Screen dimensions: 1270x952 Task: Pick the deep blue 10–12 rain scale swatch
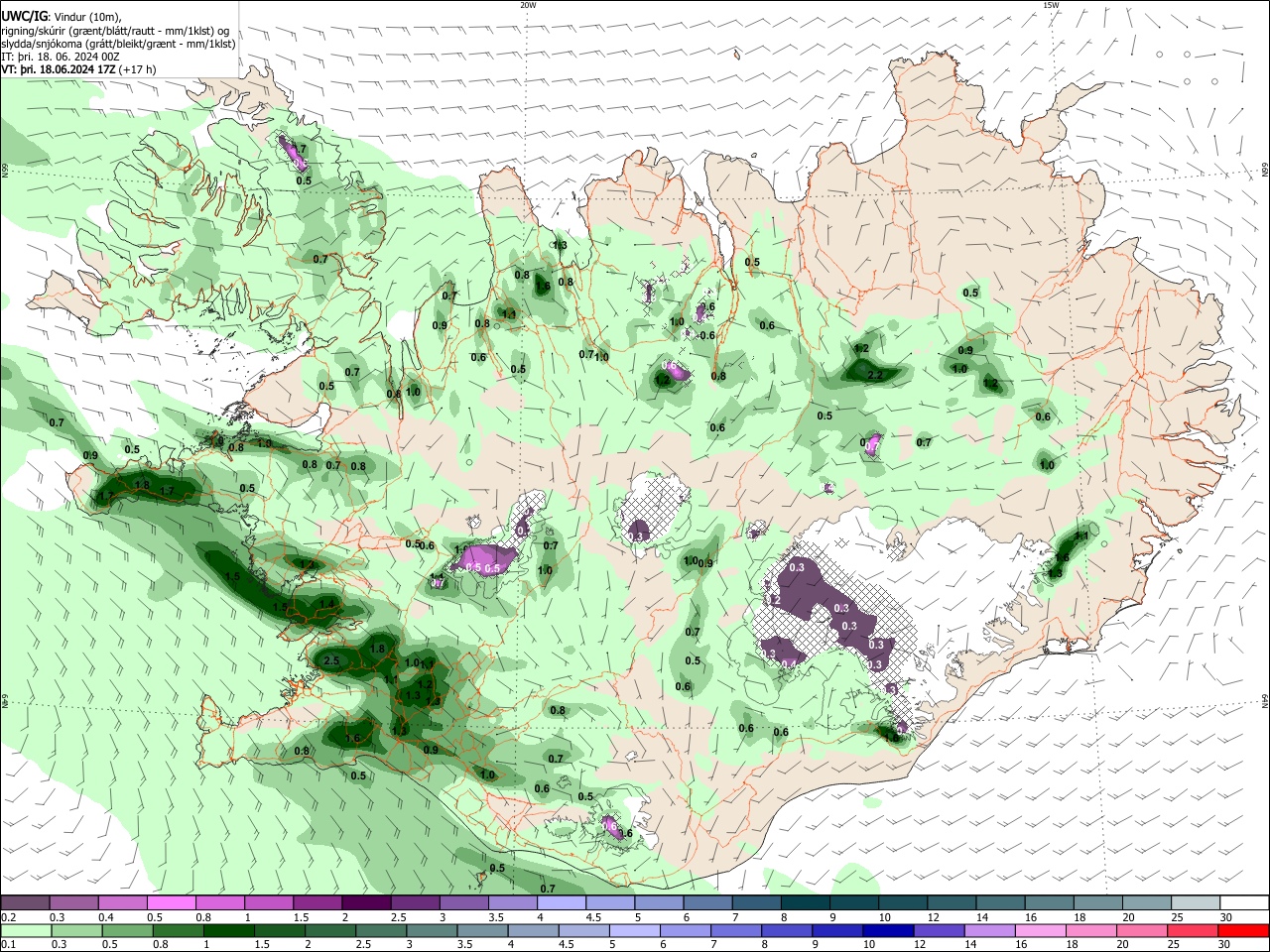pyautogui.click(x=888, y=930)
